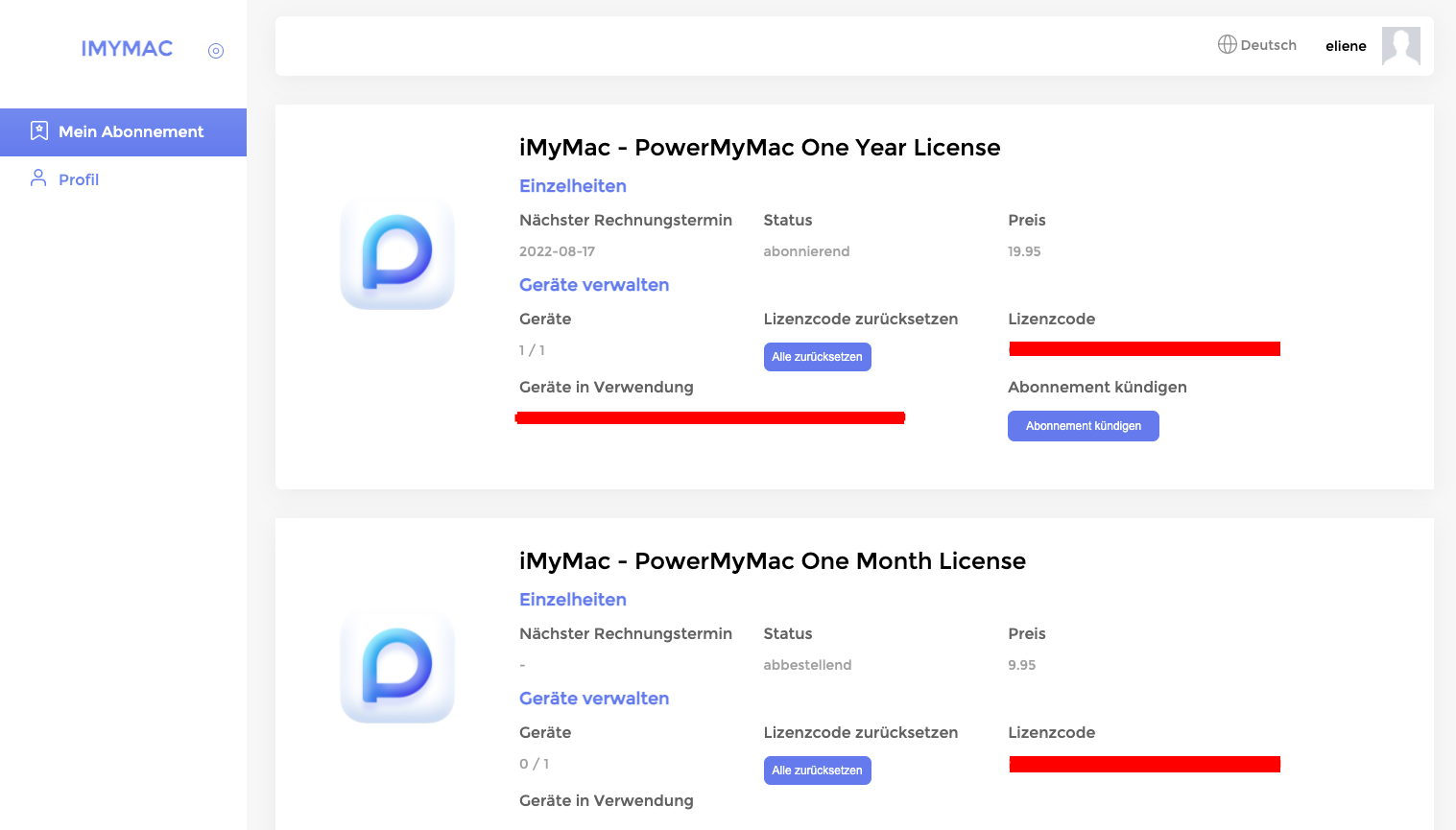Click PowerMyMac icon of One Year License
This screenshot has width=1456, height=830.
click(x=397, y=253)
